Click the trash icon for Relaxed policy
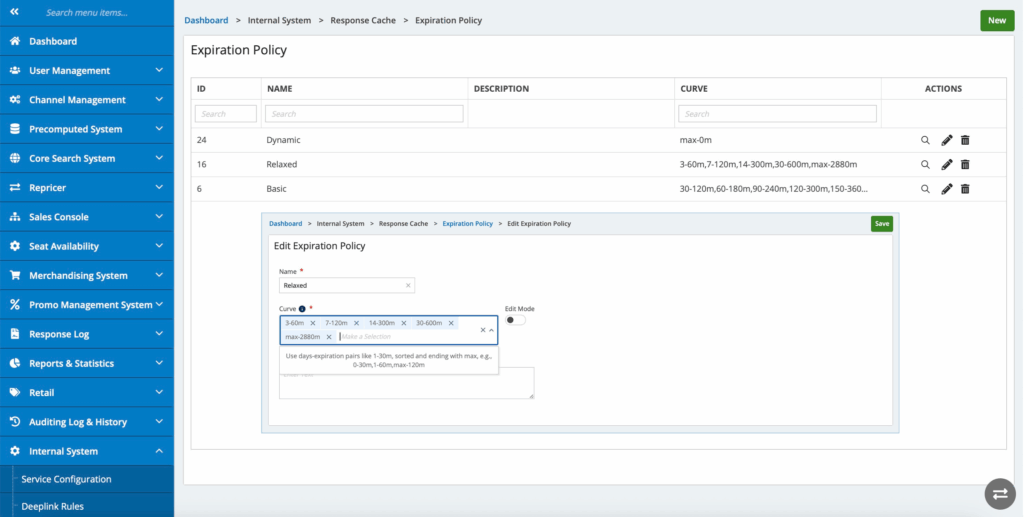This screenshot has height=517, width=1024. [x=965, y=164]
